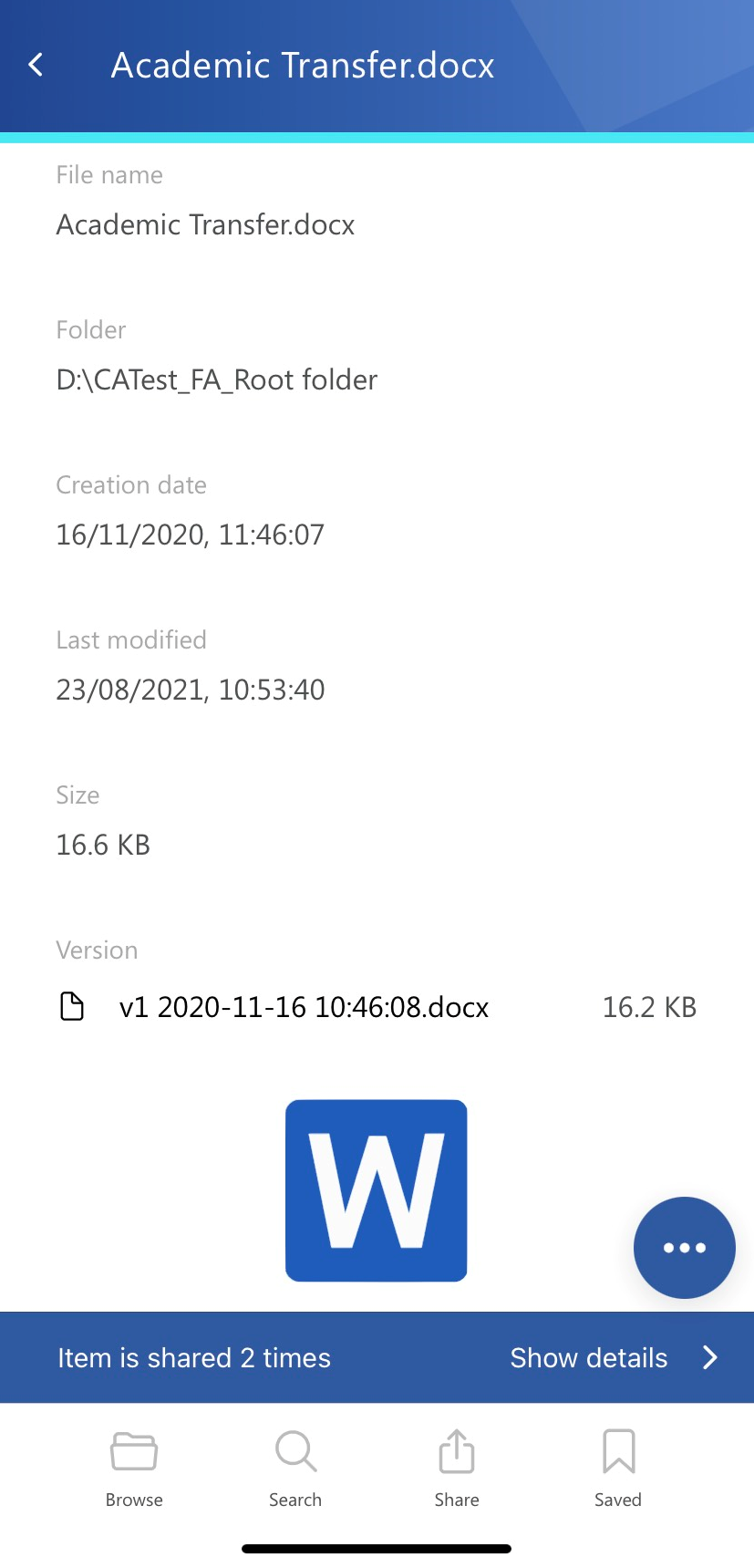754x1568 pixels.
Task: Switch to the Search tab label
Action: (295, 1500)
